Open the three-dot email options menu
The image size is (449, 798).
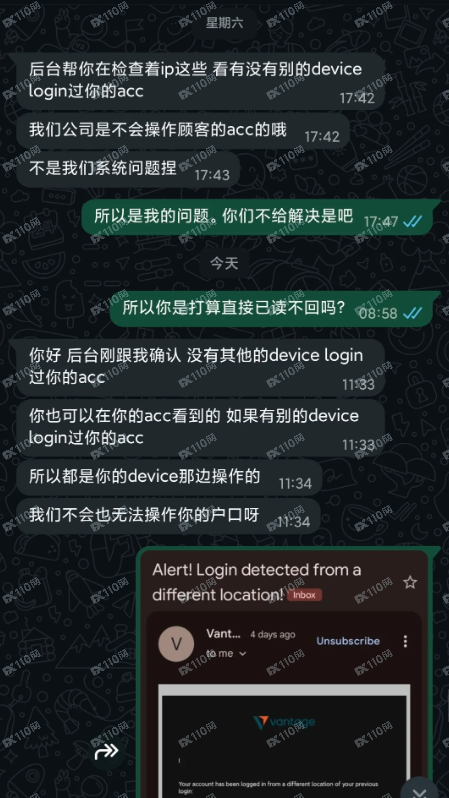coord(405,641)
